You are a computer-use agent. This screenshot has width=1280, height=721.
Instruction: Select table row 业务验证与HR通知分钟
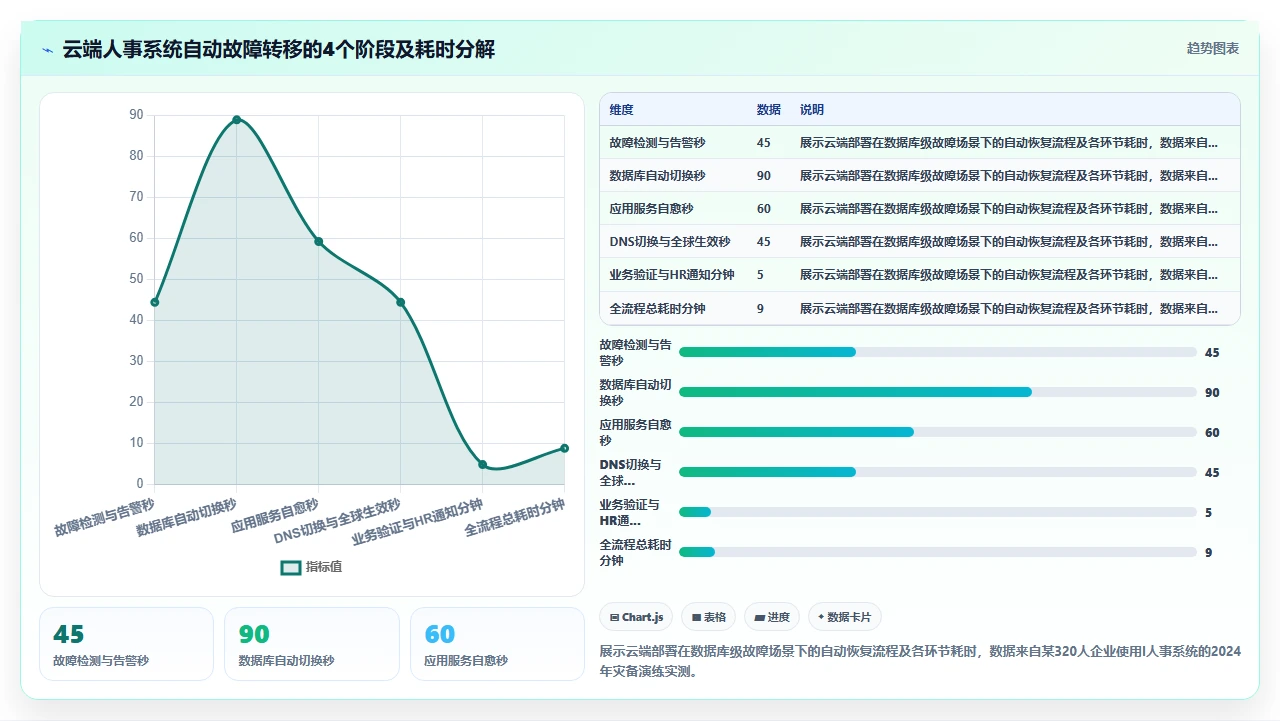tap(920, 275)
